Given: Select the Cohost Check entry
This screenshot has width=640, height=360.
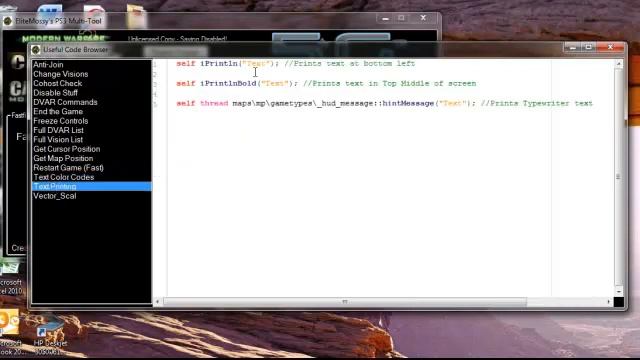Looking at the screenshot, I should pyautogui.click(x=58, y=83).
